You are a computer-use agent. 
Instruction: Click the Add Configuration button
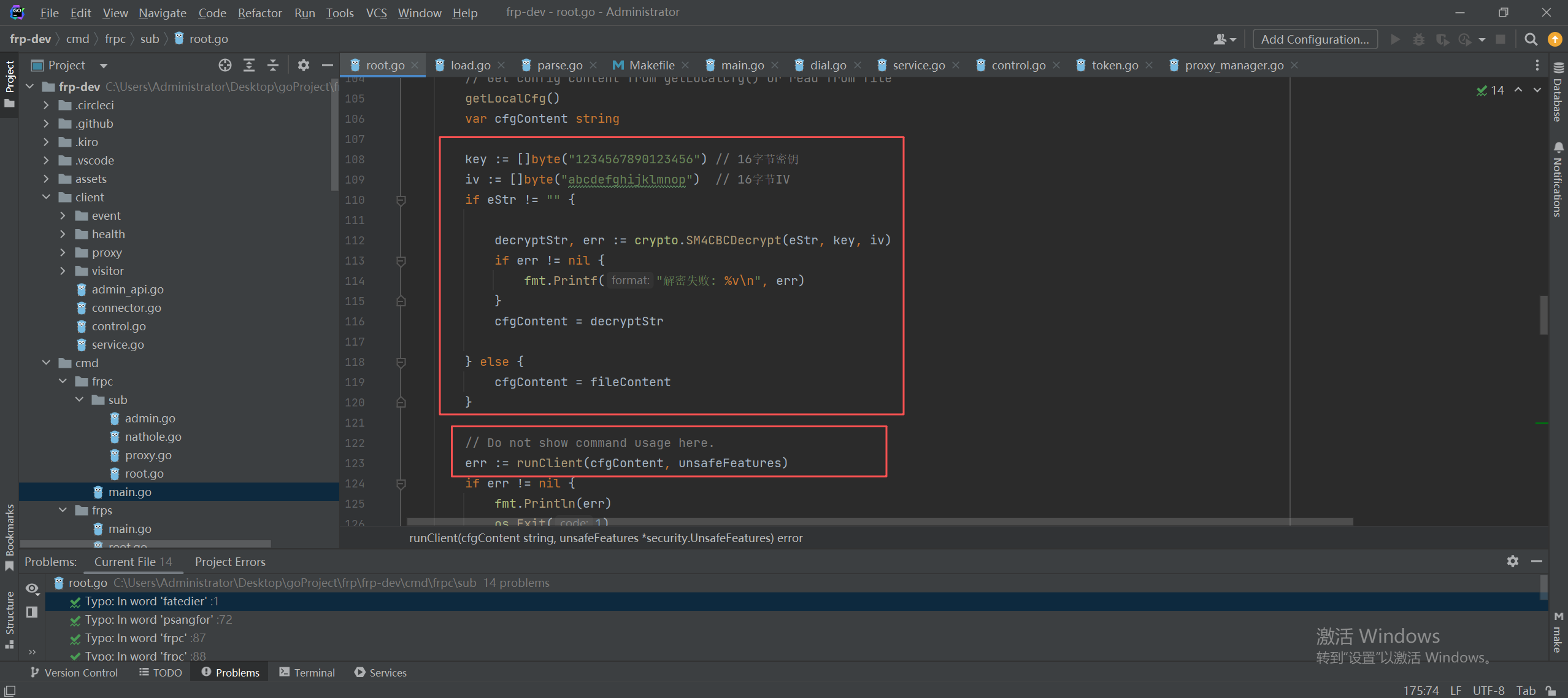click(x=1315, y=39)
